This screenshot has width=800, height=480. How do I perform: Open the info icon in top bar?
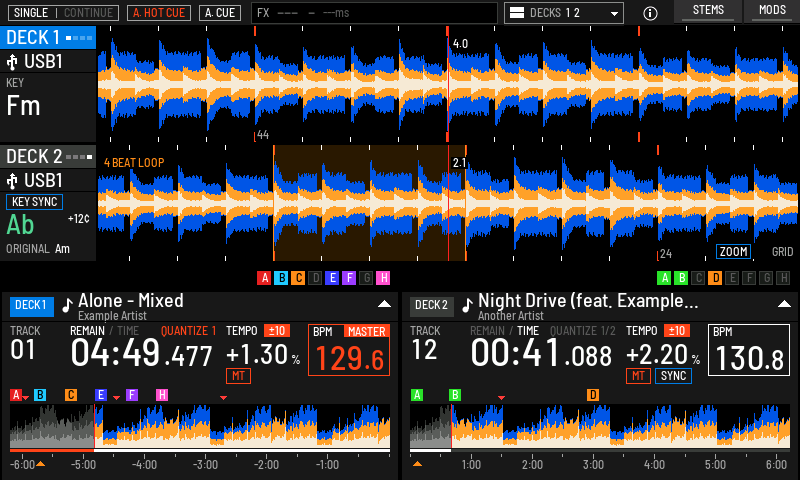coord(650,13)
